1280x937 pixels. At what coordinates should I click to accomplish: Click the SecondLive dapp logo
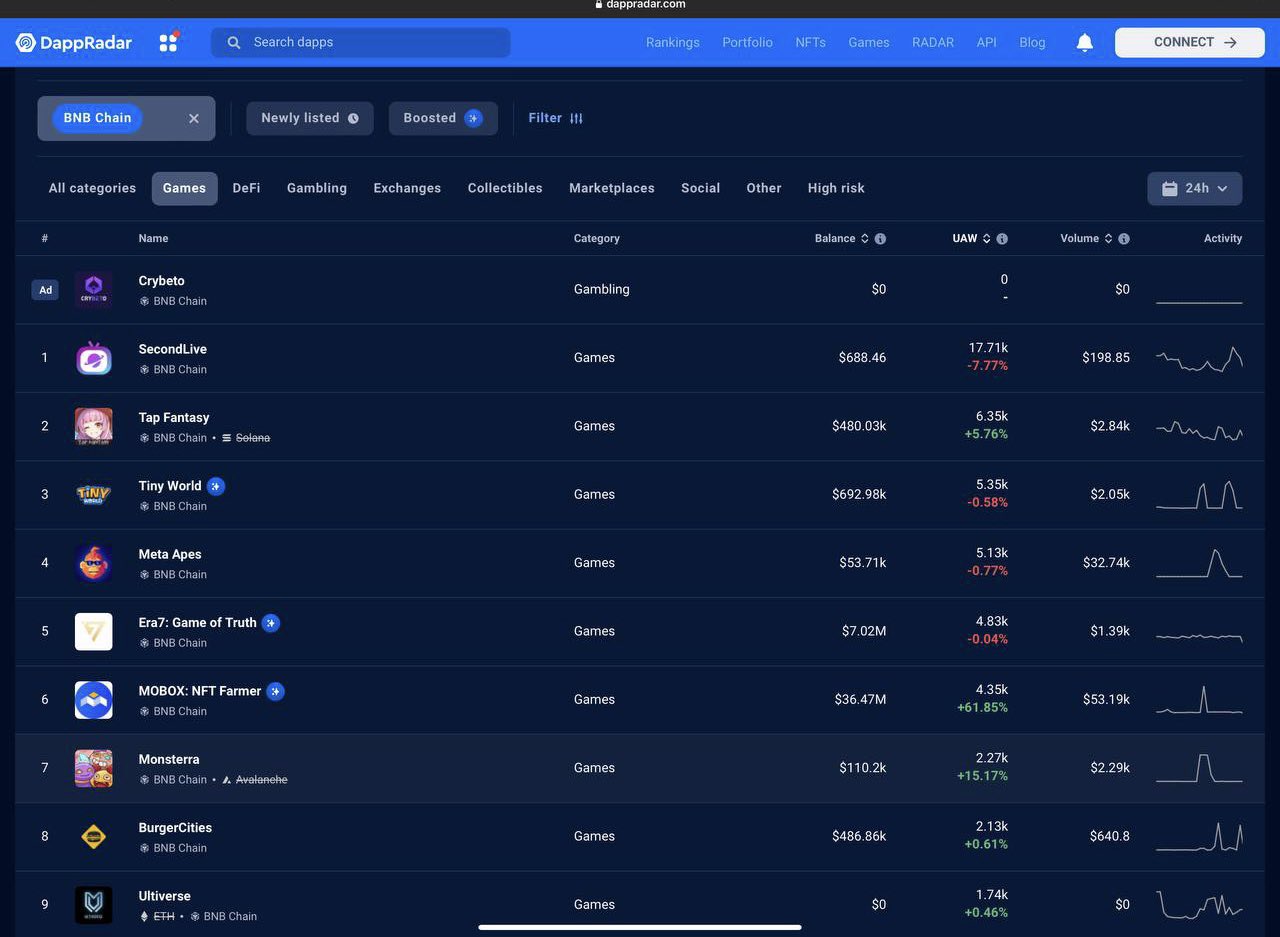tap(93, 358)
